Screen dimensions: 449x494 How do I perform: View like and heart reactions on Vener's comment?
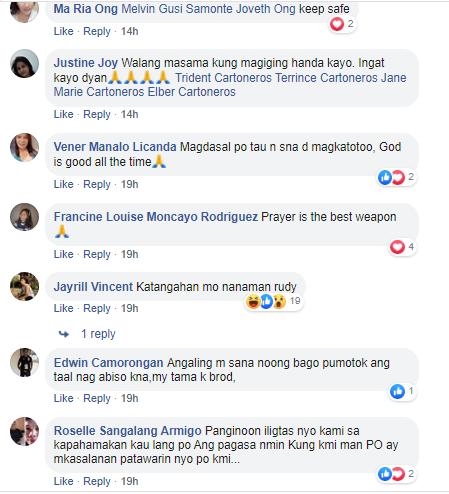click(396, 177)
